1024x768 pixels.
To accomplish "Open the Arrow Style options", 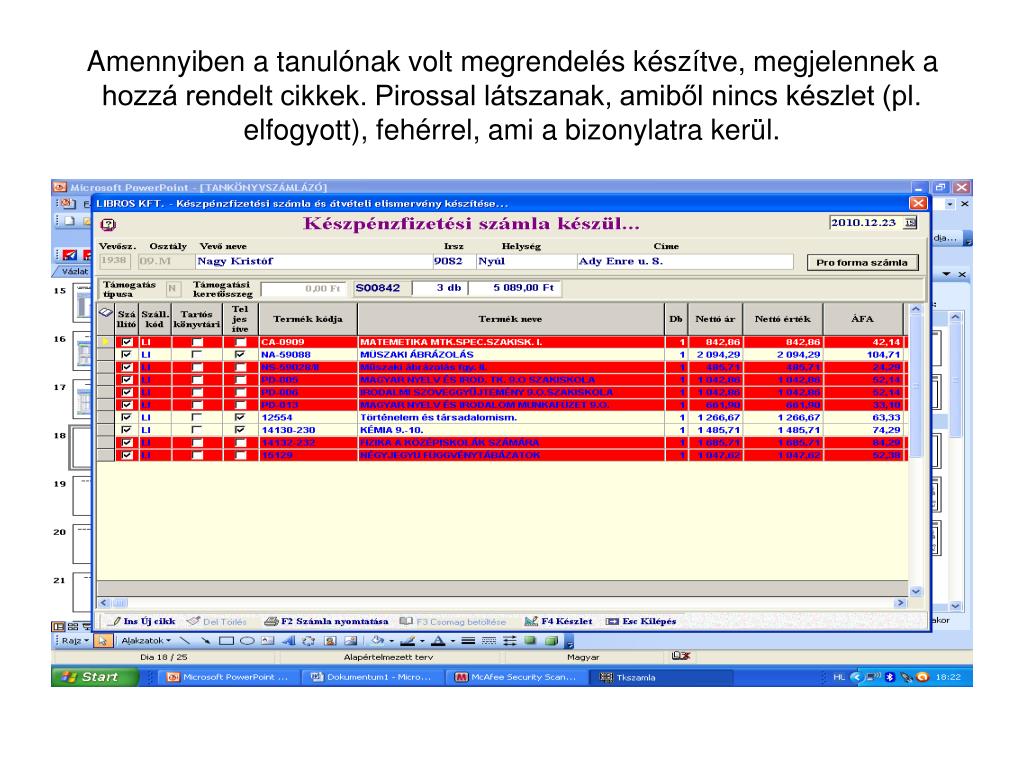I will pyautogui.click(x=509, y=641).
